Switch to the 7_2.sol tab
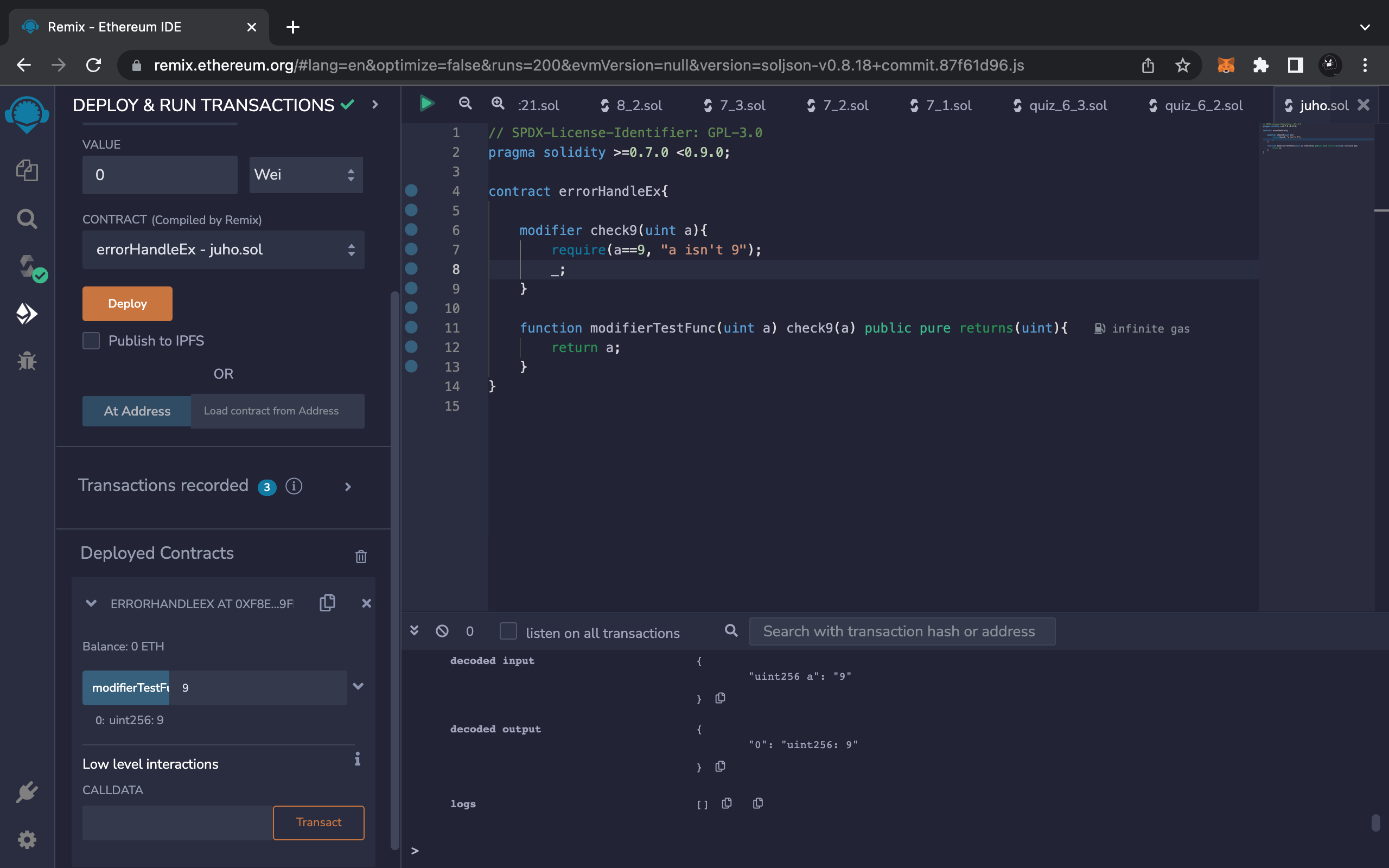This screenshot has width=1389, height=868. tap(844, 106)
